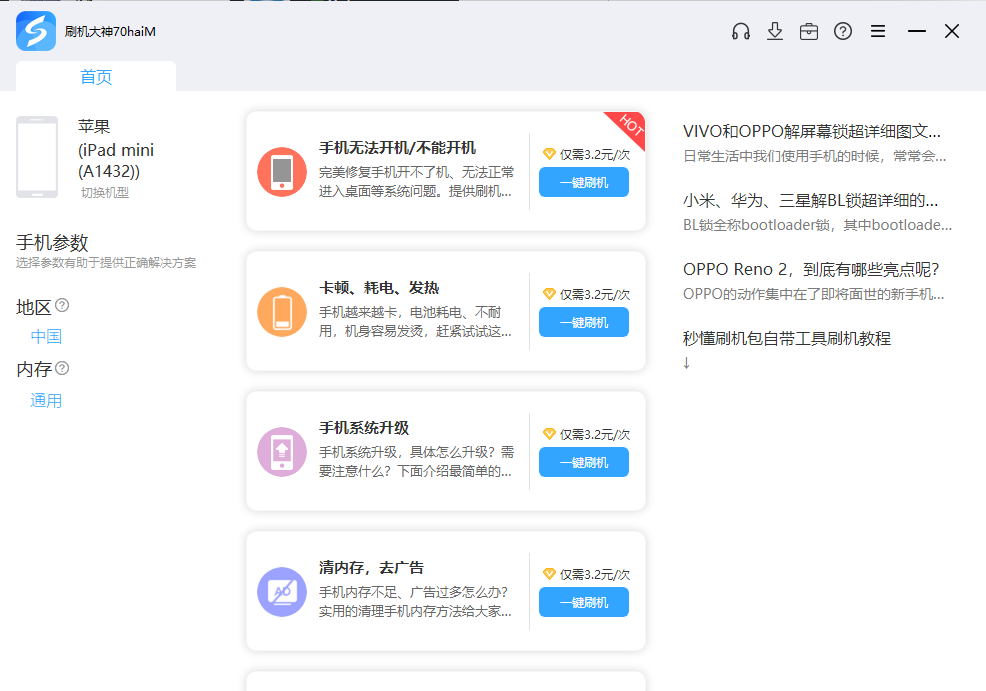Click summary BL锁全称bootloader锁
Image resolution: width=986 pixels, height=691 pixels.
coord(817,225)
